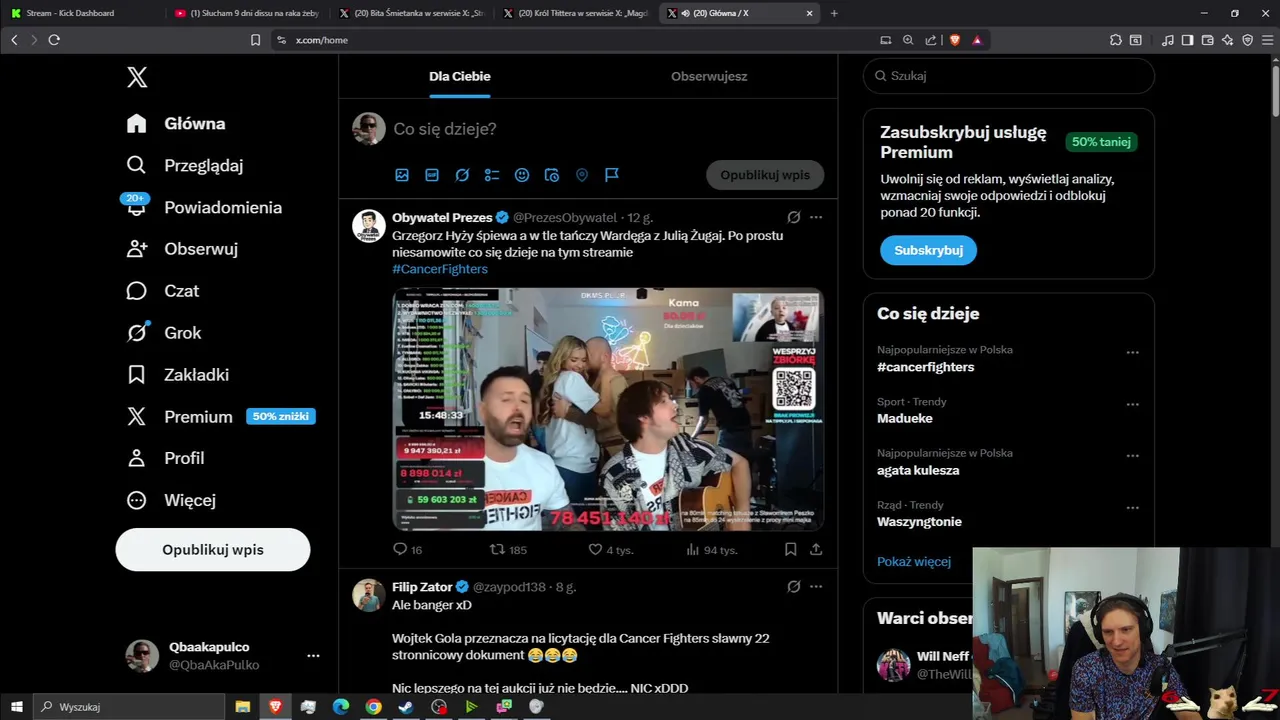The image size is (1280, 720).
Task: Open Steam from the Windows taskbar
Action: [x=405, y=707]
